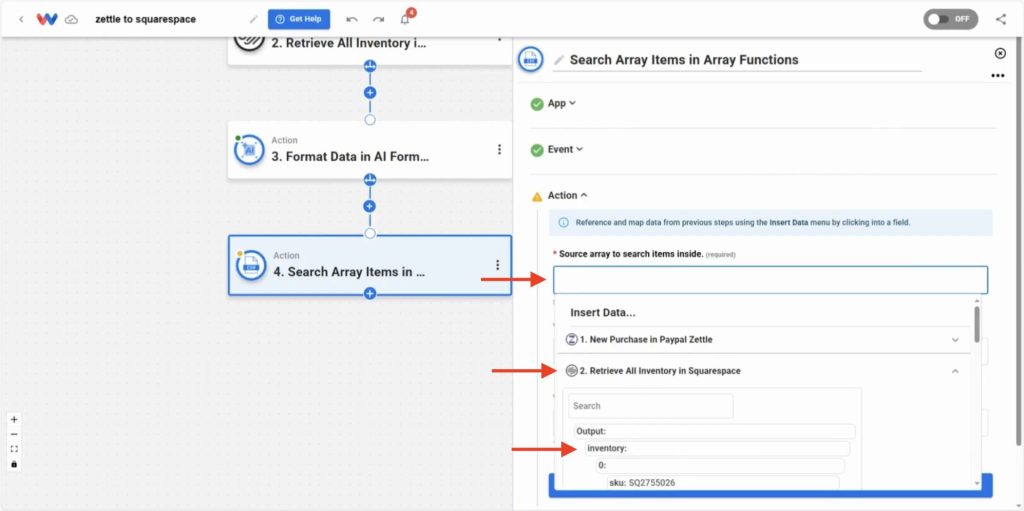Select the 0: index item

[x=720, y=466]
